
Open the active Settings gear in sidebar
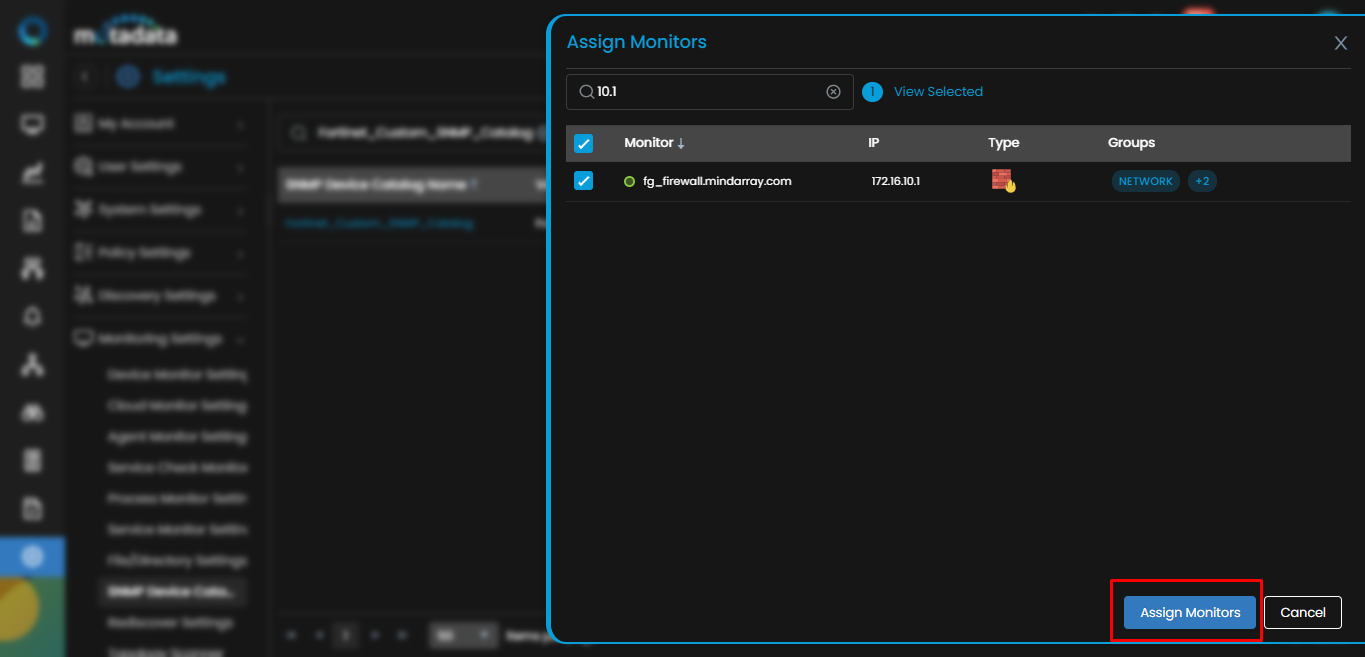point(33,557)
